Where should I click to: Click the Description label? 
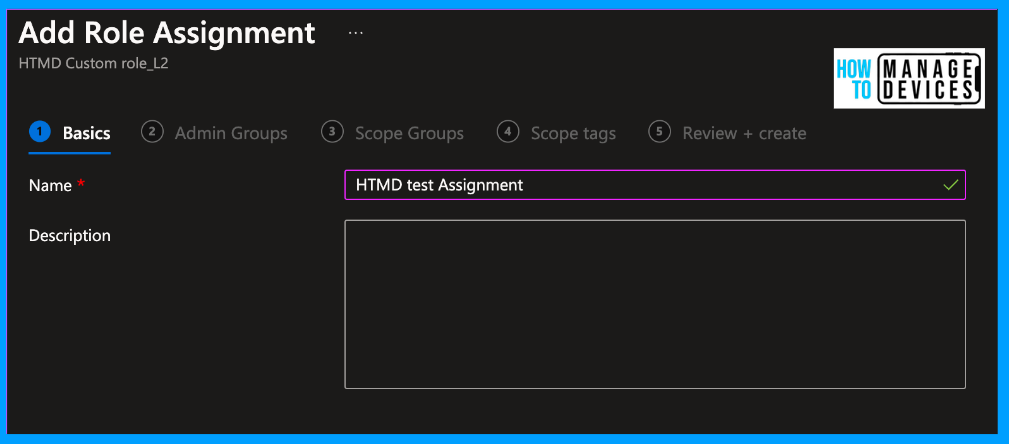pos(69,236)
